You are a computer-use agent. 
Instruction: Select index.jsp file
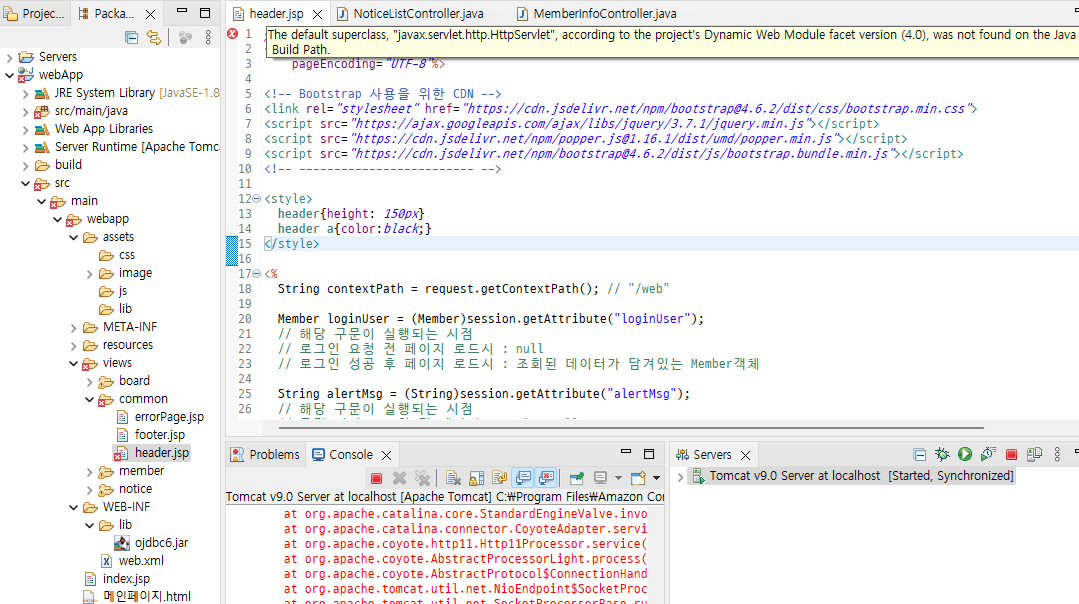(126, 579)
